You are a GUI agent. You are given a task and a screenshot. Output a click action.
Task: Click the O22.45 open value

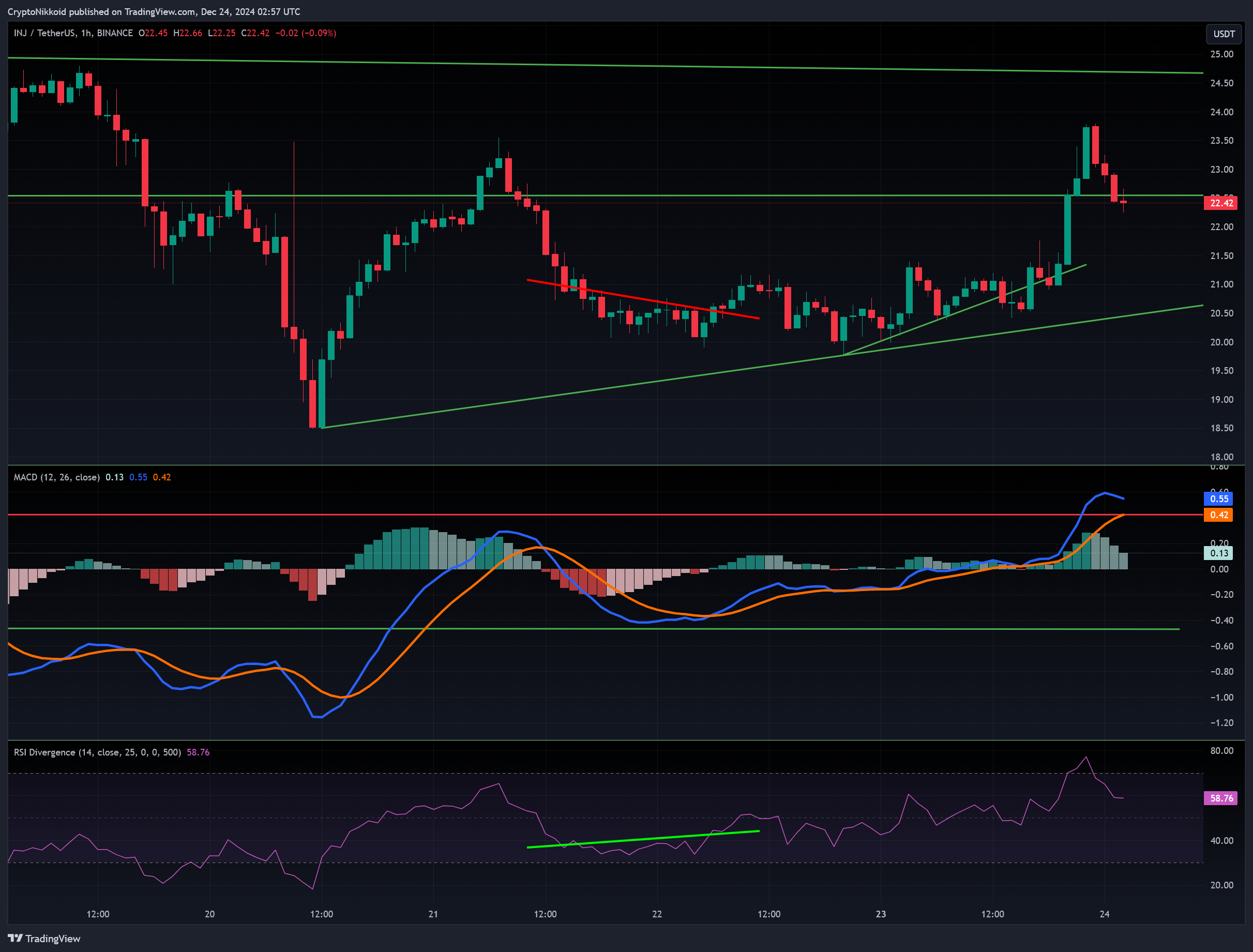point(153,33)
